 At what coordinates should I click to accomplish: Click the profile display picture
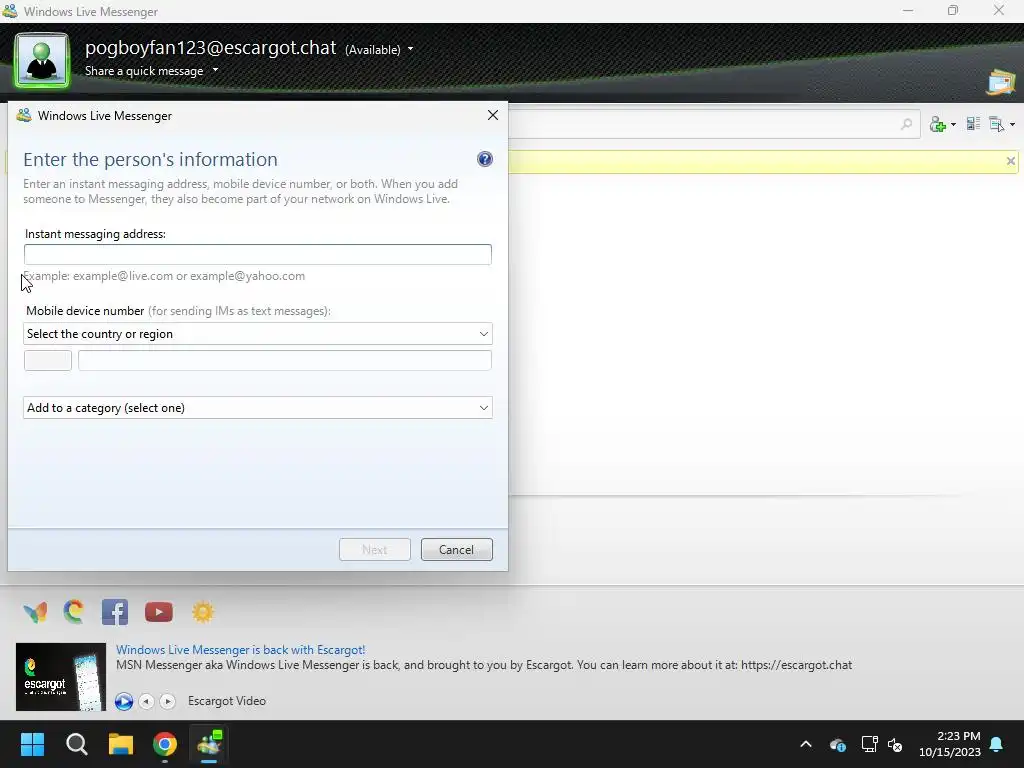[x=42, y=61]
